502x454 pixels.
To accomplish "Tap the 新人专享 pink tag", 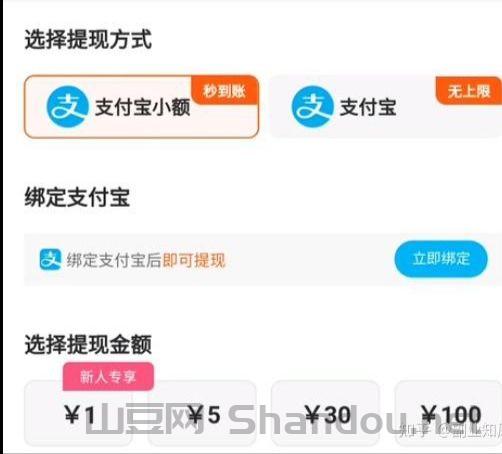I will click(108, 376).
